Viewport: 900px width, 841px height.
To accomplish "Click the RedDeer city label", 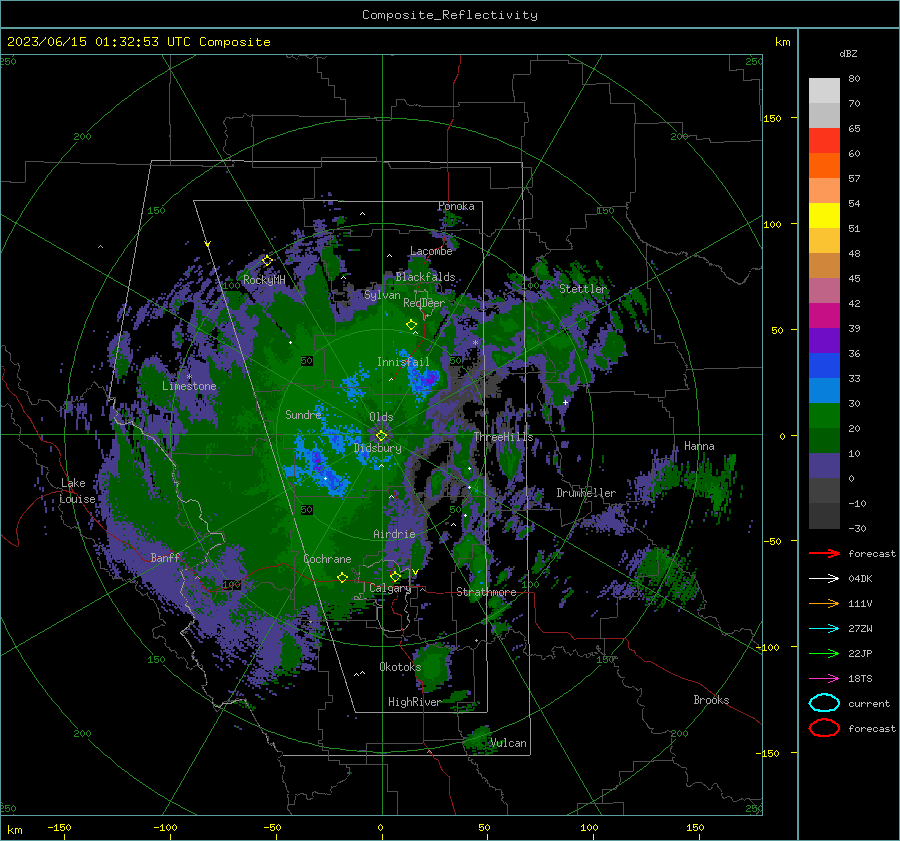I will (424, 303).
